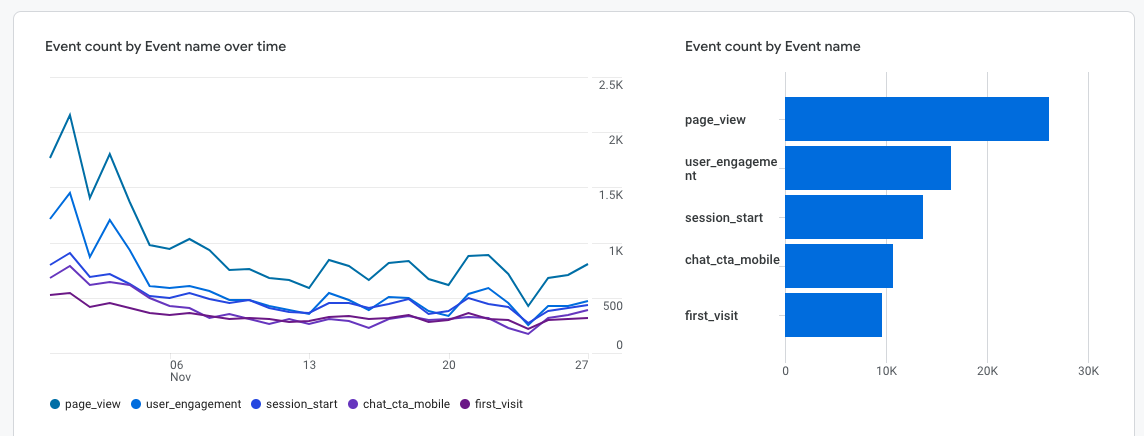
Task: Click the user_engagement legend color dot
Action: coord(136,404)
